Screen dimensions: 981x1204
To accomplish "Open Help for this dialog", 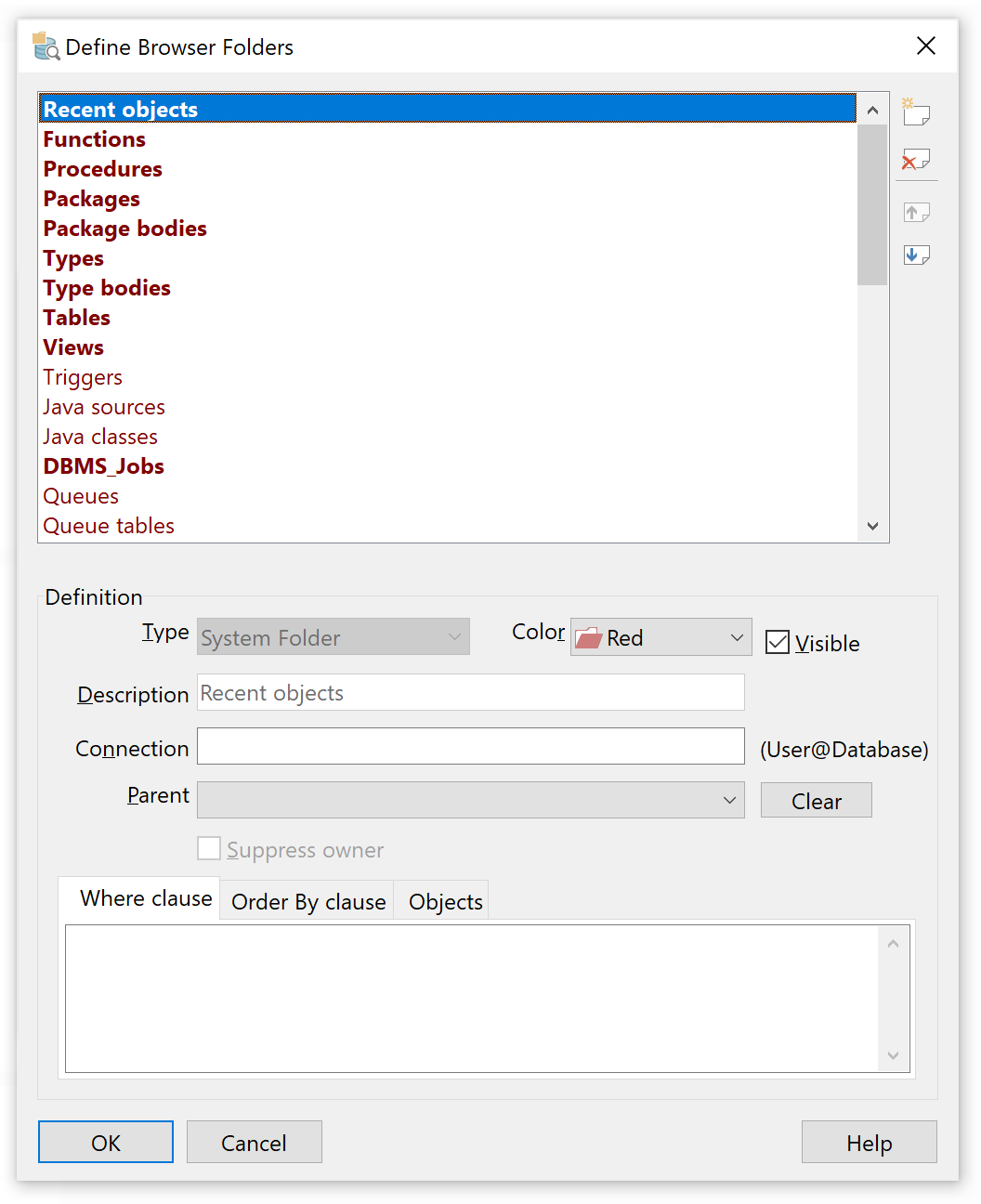I will (x=869, y=1142).
